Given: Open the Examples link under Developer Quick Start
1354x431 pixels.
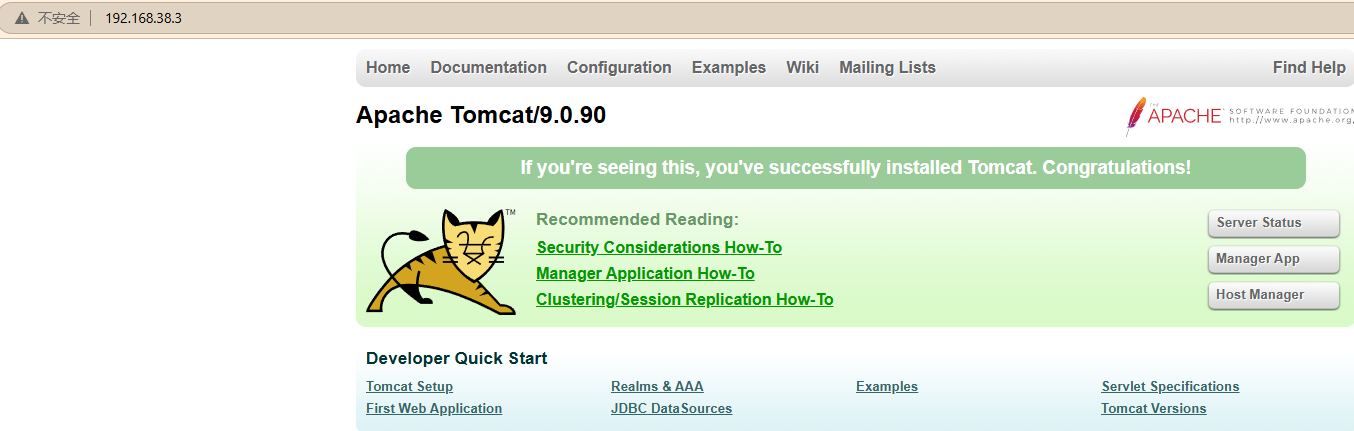Looking at the screenshot, I should click(887, 387).
